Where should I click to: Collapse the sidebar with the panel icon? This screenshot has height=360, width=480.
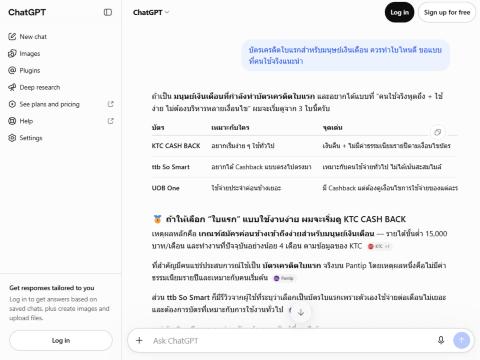pyautogui.click(x=108, y=12)
